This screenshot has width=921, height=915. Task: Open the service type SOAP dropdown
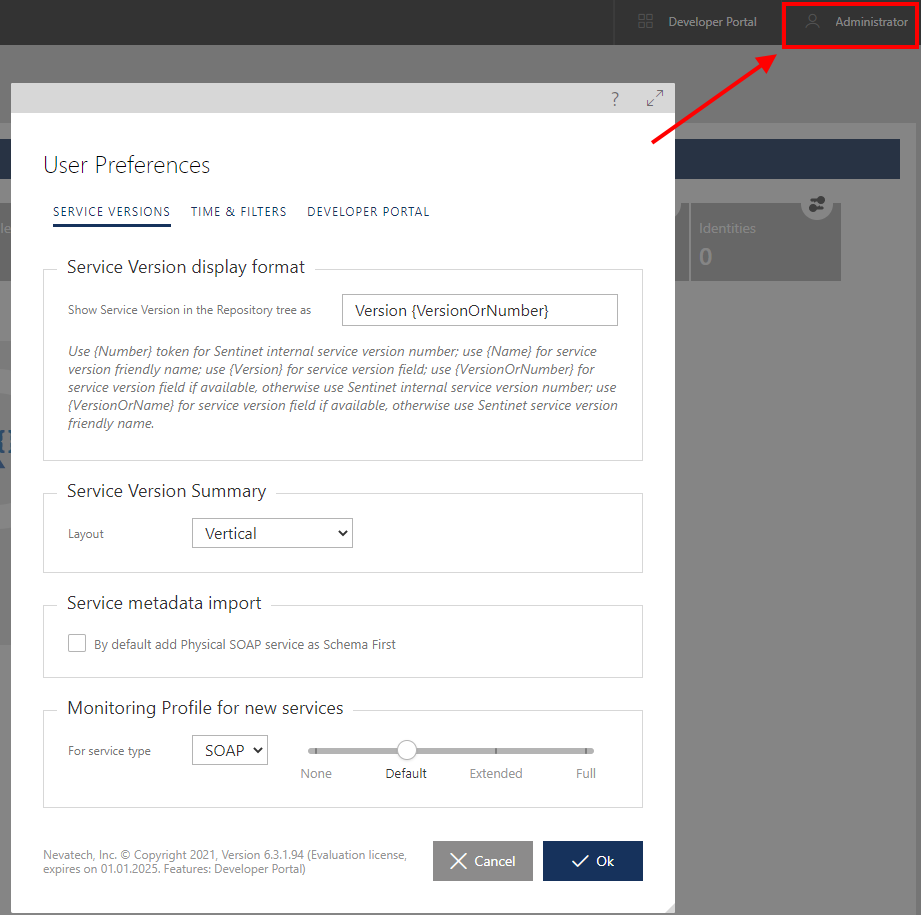click(x=230, y=750)
